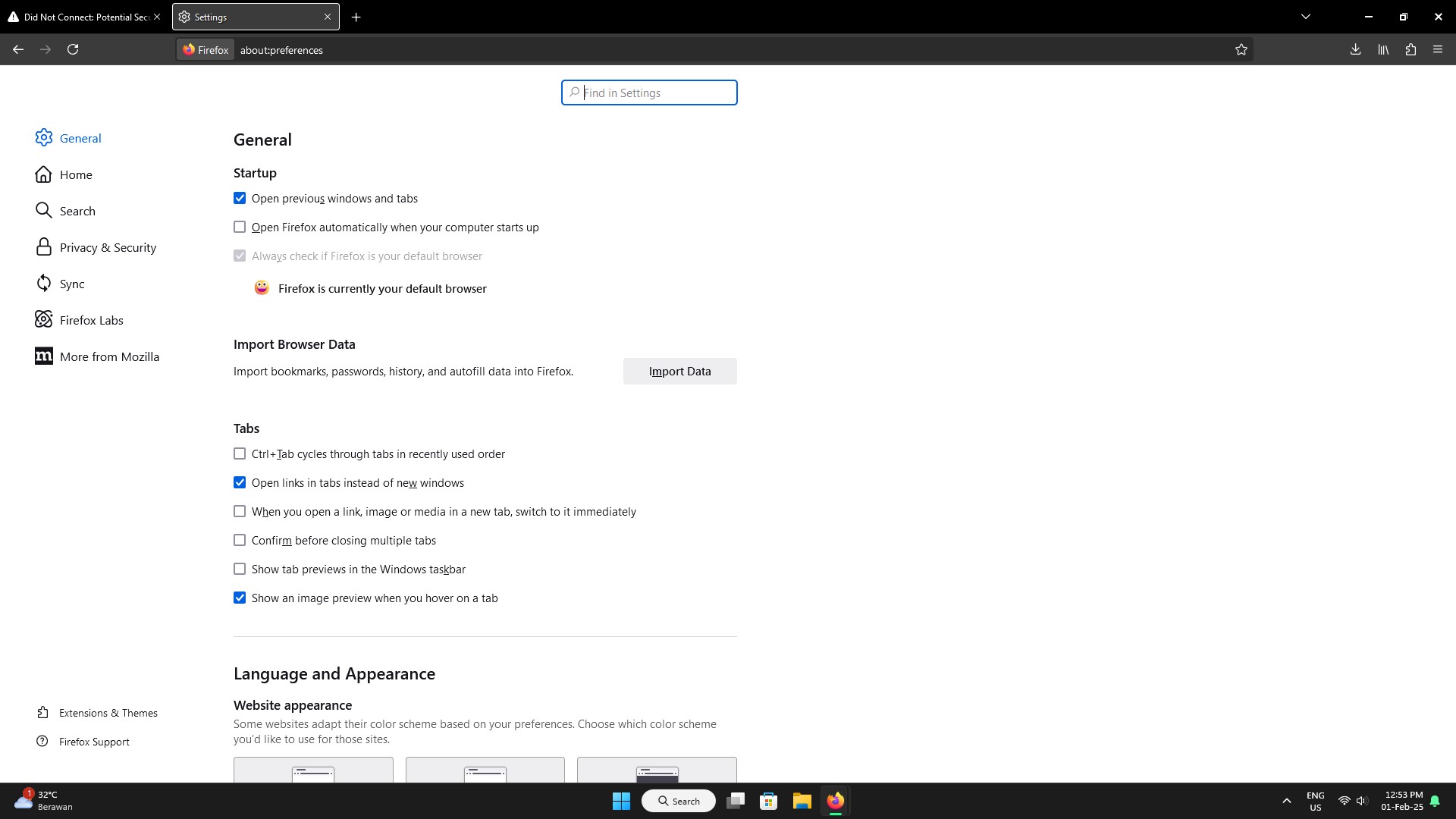Viewport: 1456px width, 819px height.
Task: Open a new tab with the plus icon
Action: click(356, 17)
